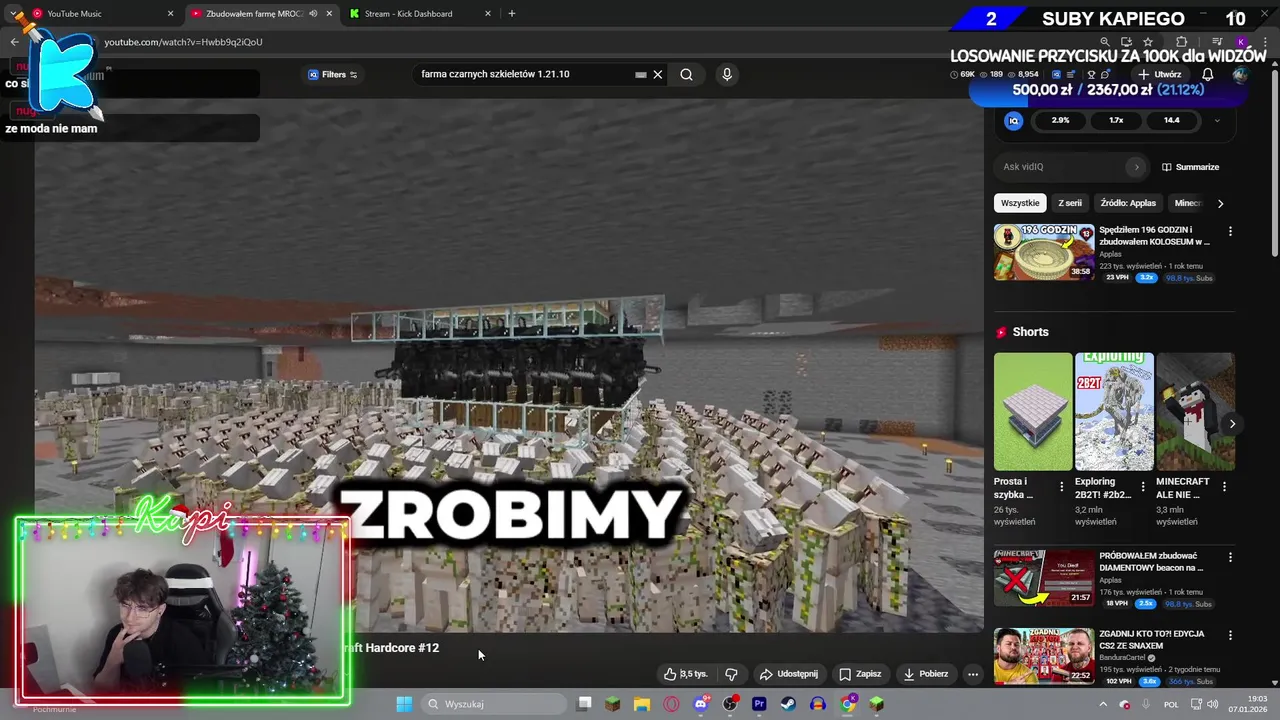Open options for Exploring 2B2T Short

point(1143,487)
